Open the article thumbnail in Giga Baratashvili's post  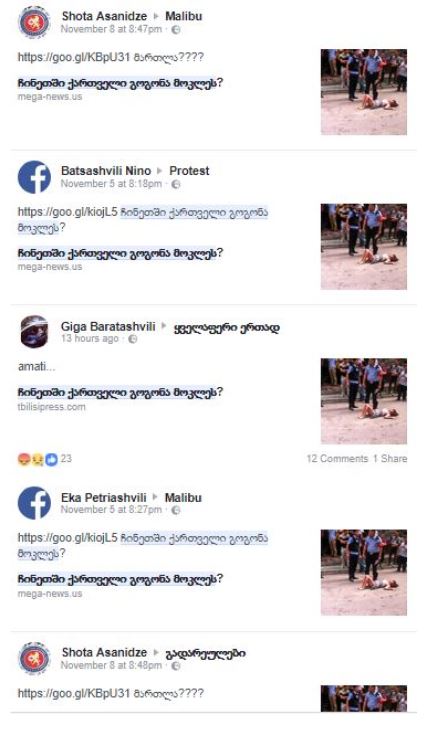click(364, 401)
